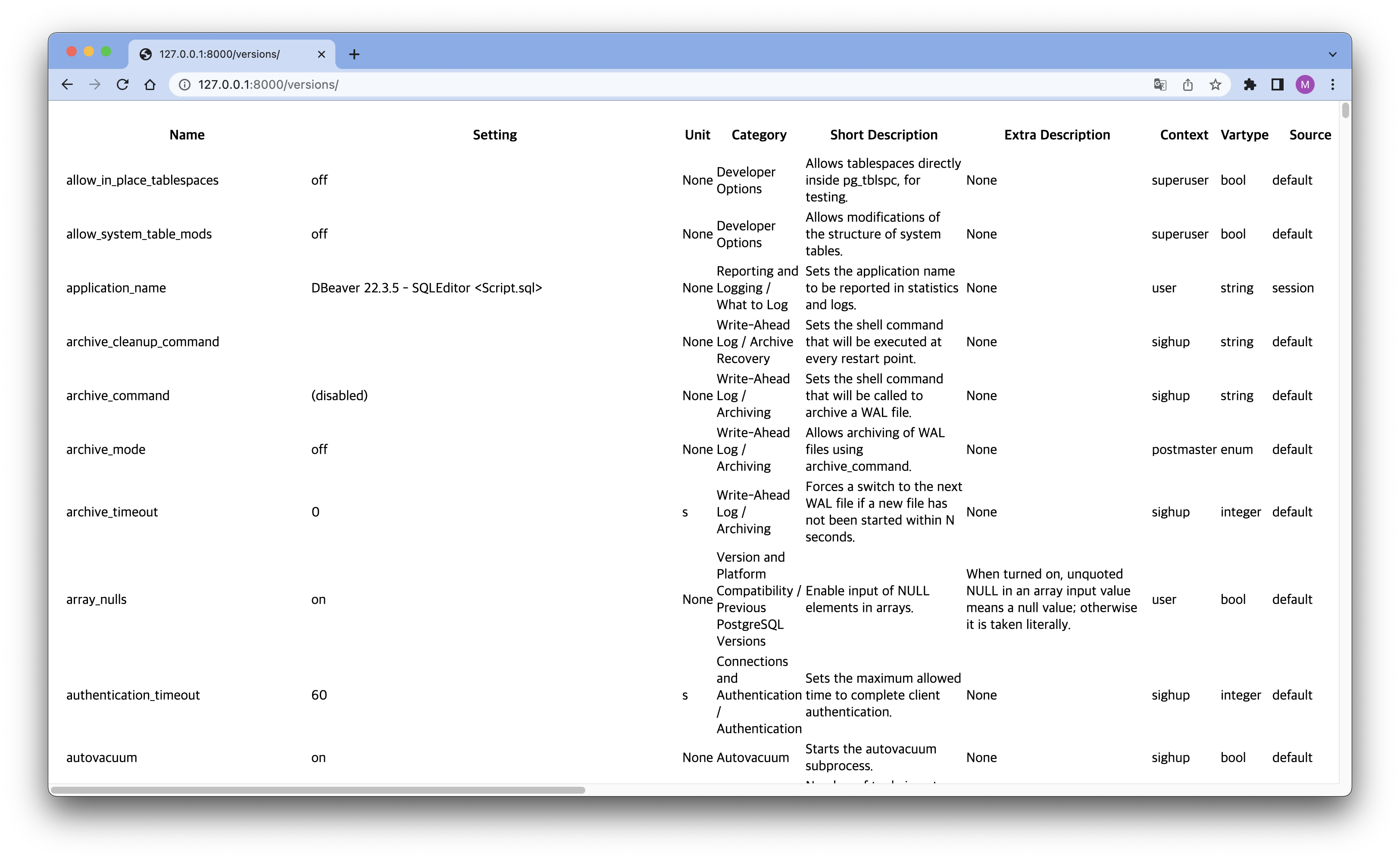Open the translate page icon

coord(1160,85)
